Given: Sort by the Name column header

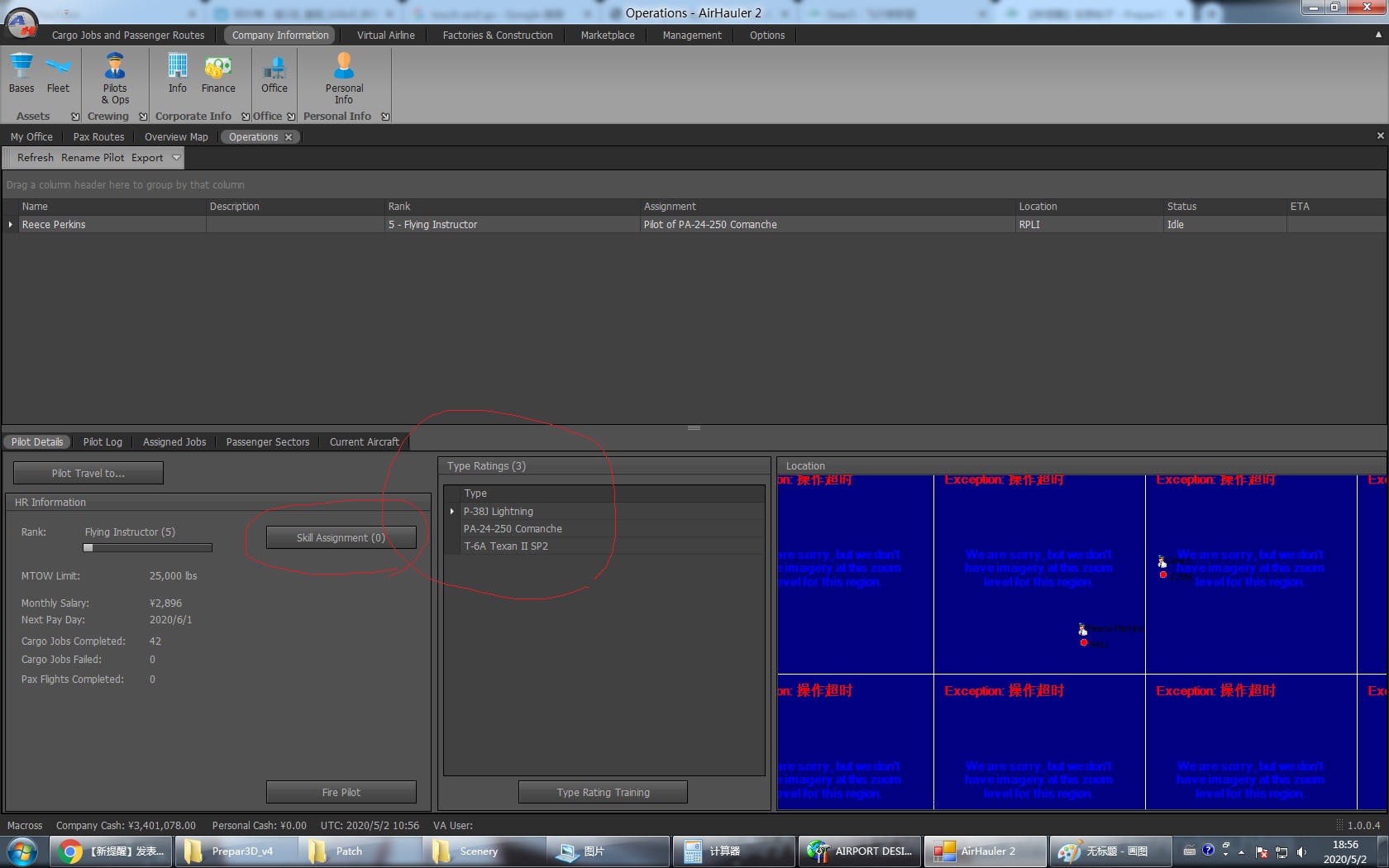Looking at the screenshot, I should pyautogui.click(x=112, y=207).
